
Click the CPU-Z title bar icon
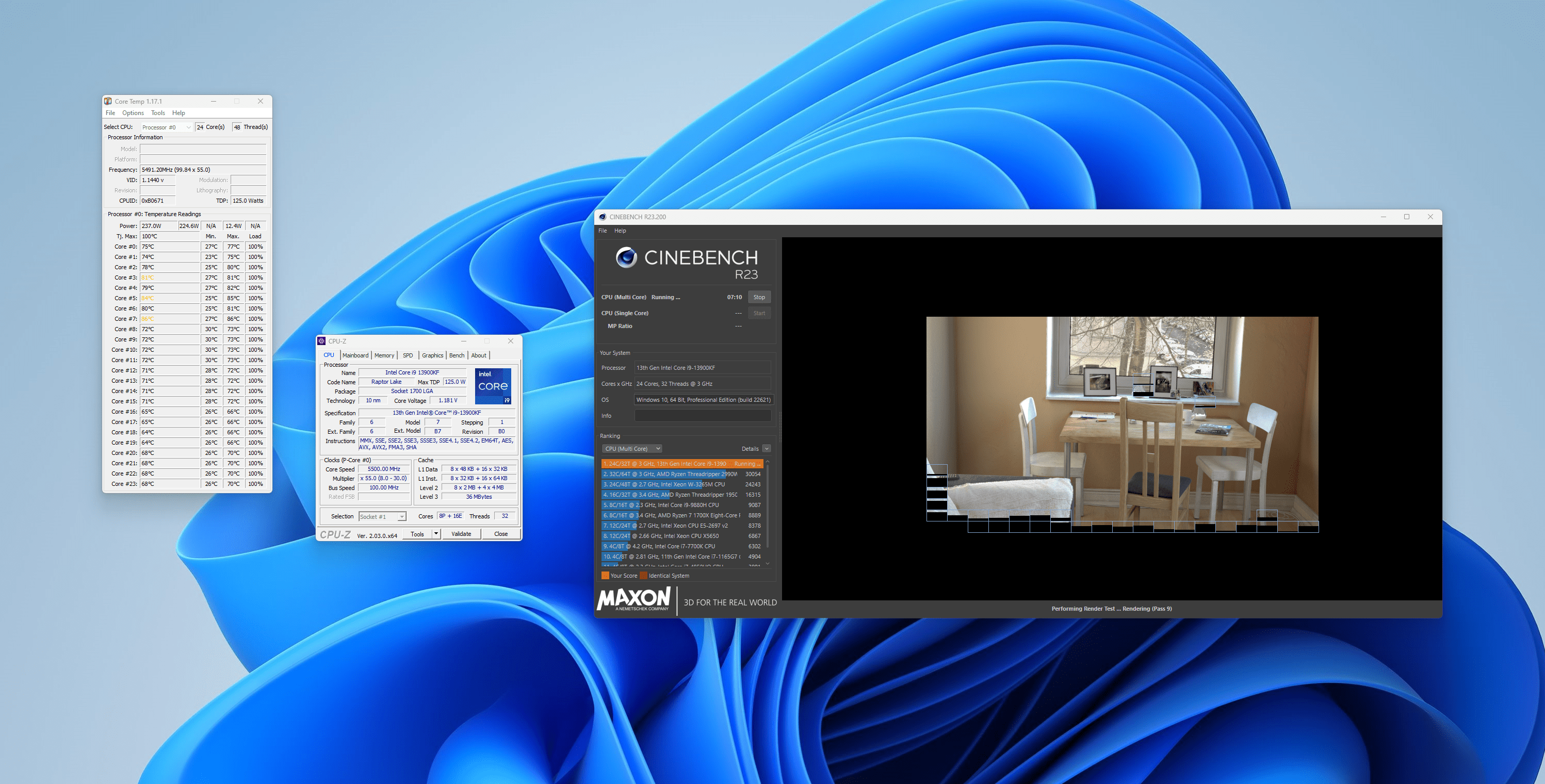tap(321, 341)
